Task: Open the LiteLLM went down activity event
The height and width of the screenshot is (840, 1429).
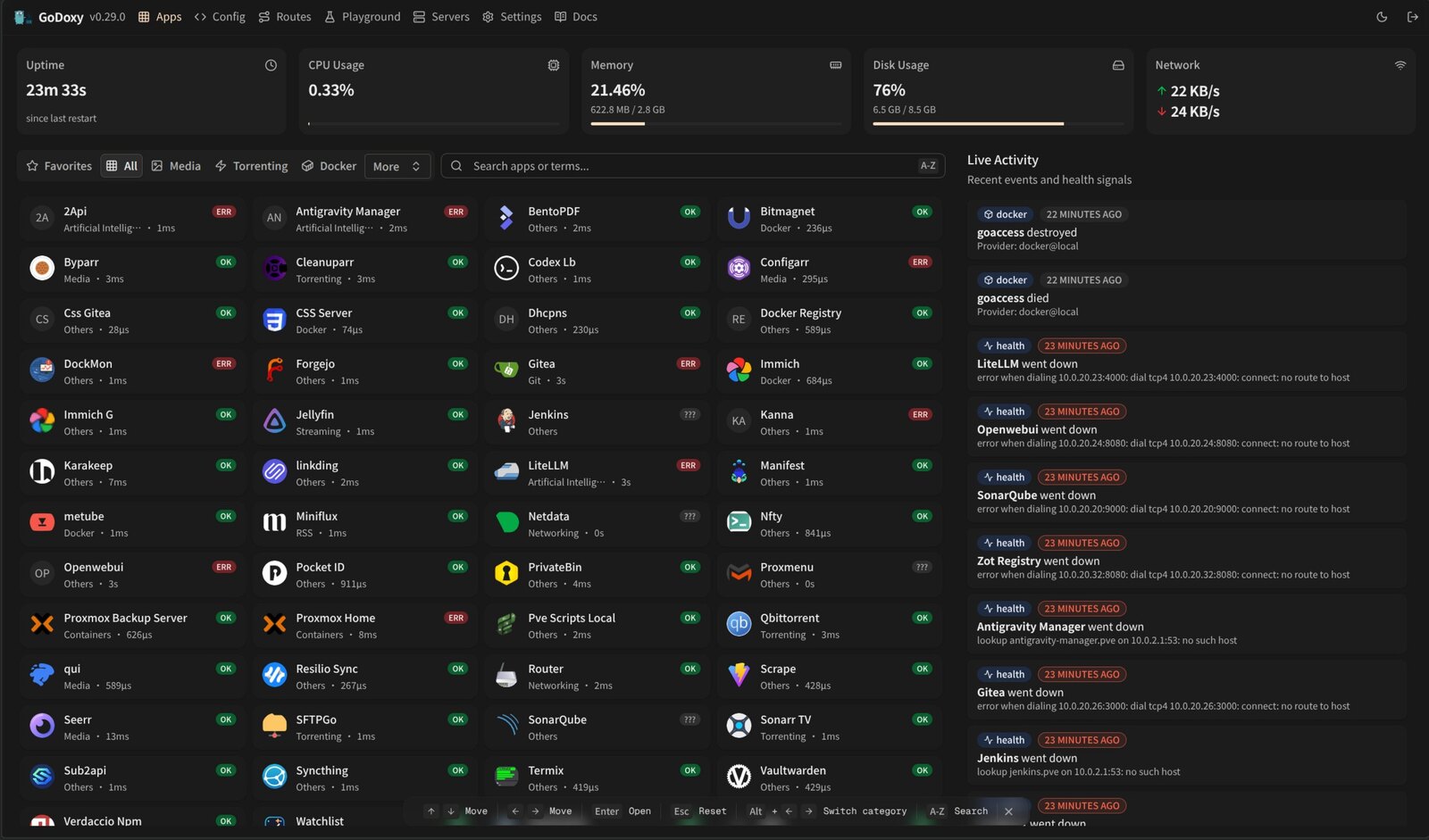Action: [x=1186, y=361]
